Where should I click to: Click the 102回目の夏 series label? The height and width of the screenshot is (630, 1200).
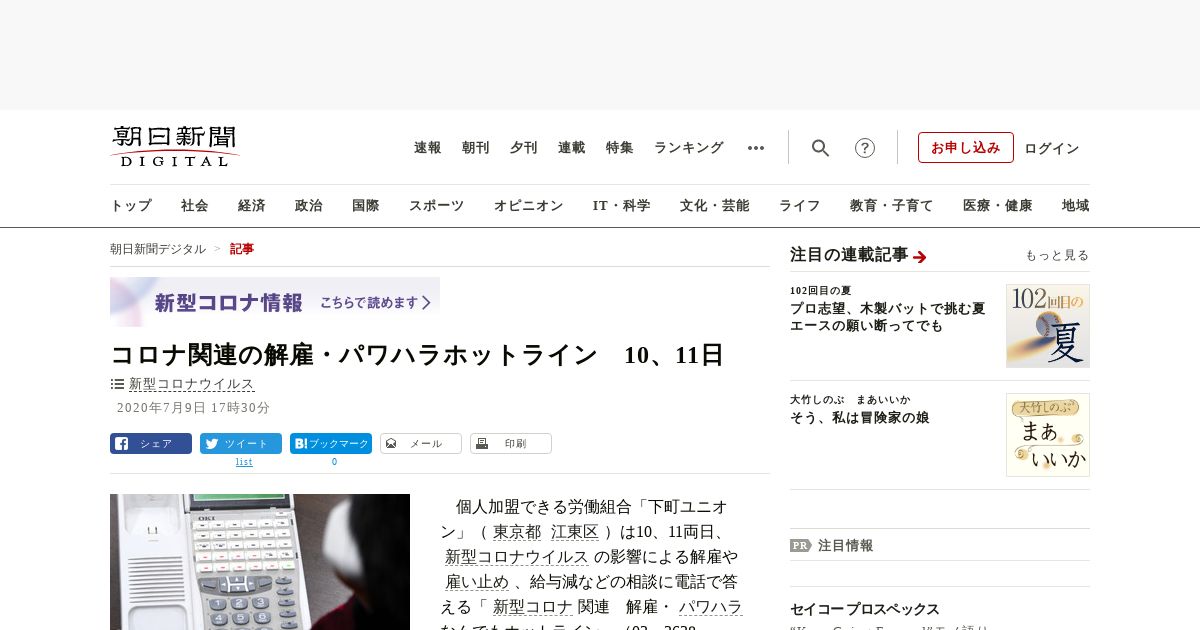pyautogui.click(x=820, y=290)
